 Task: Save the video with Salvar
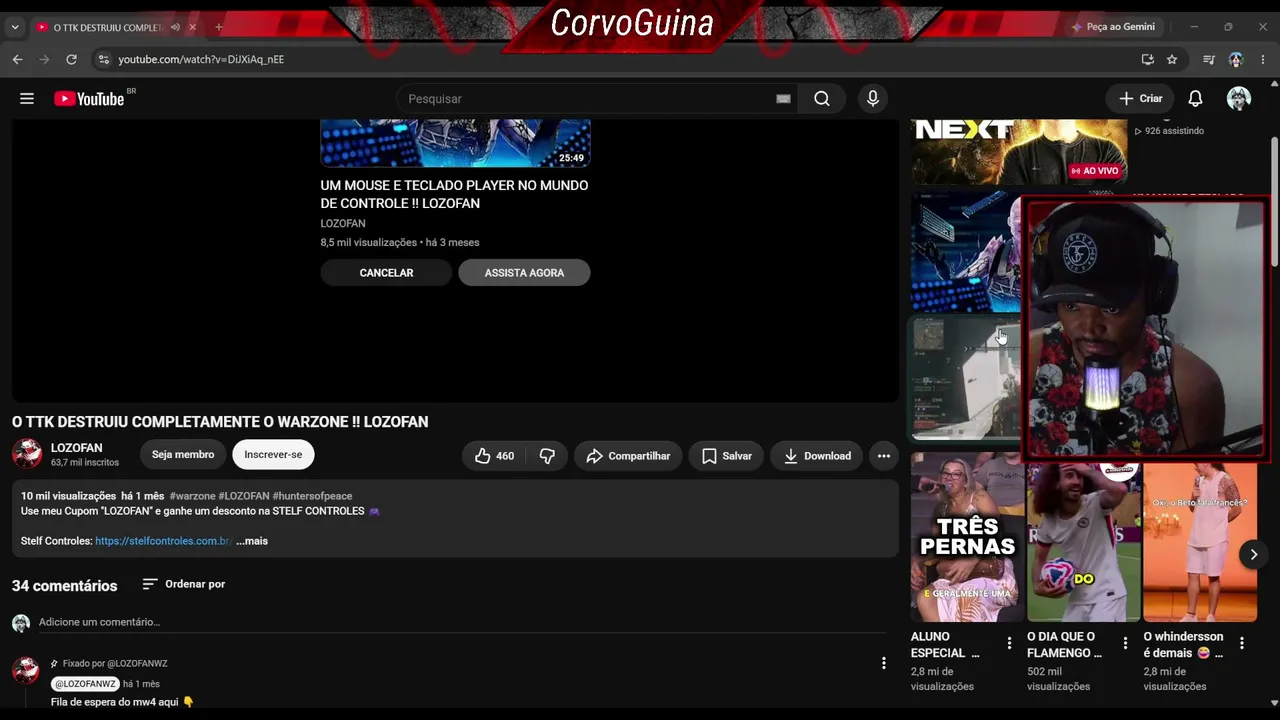click(x=726, y=456)
